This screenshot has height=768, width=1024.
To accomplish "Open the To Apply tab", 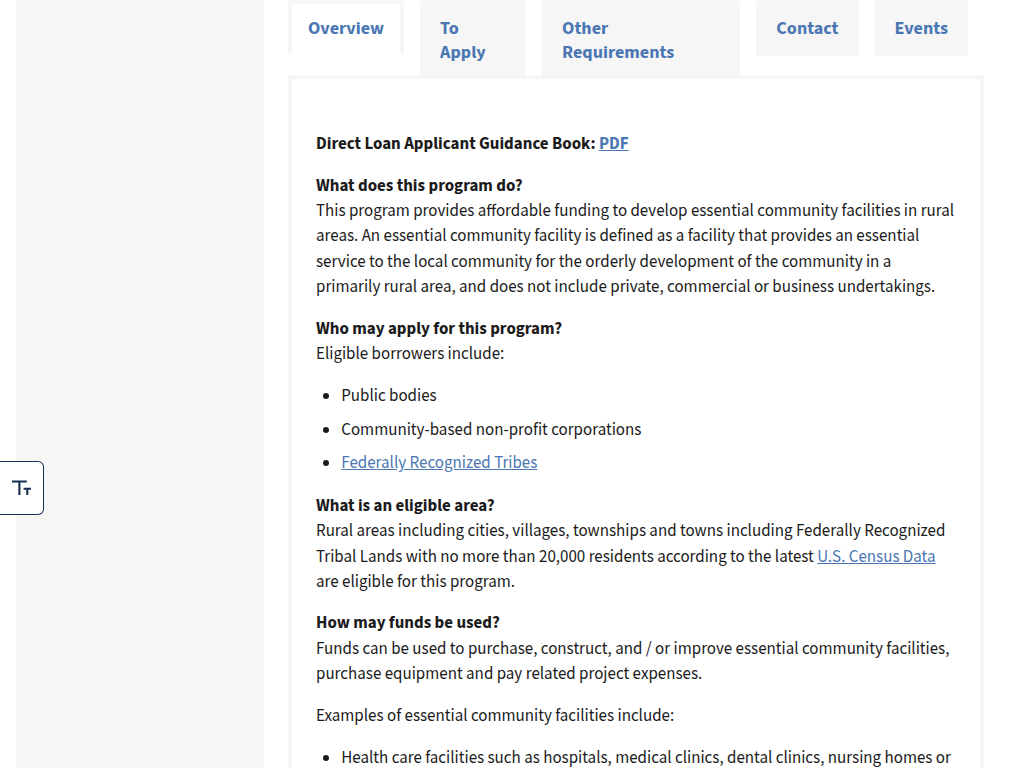I will pos(473,40).
